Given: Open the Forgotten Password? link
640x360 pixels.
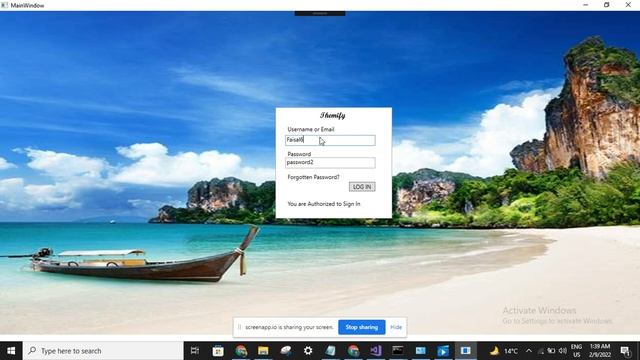Looking at the screenshot, I should pyautogui.click(x=313, y=177).
